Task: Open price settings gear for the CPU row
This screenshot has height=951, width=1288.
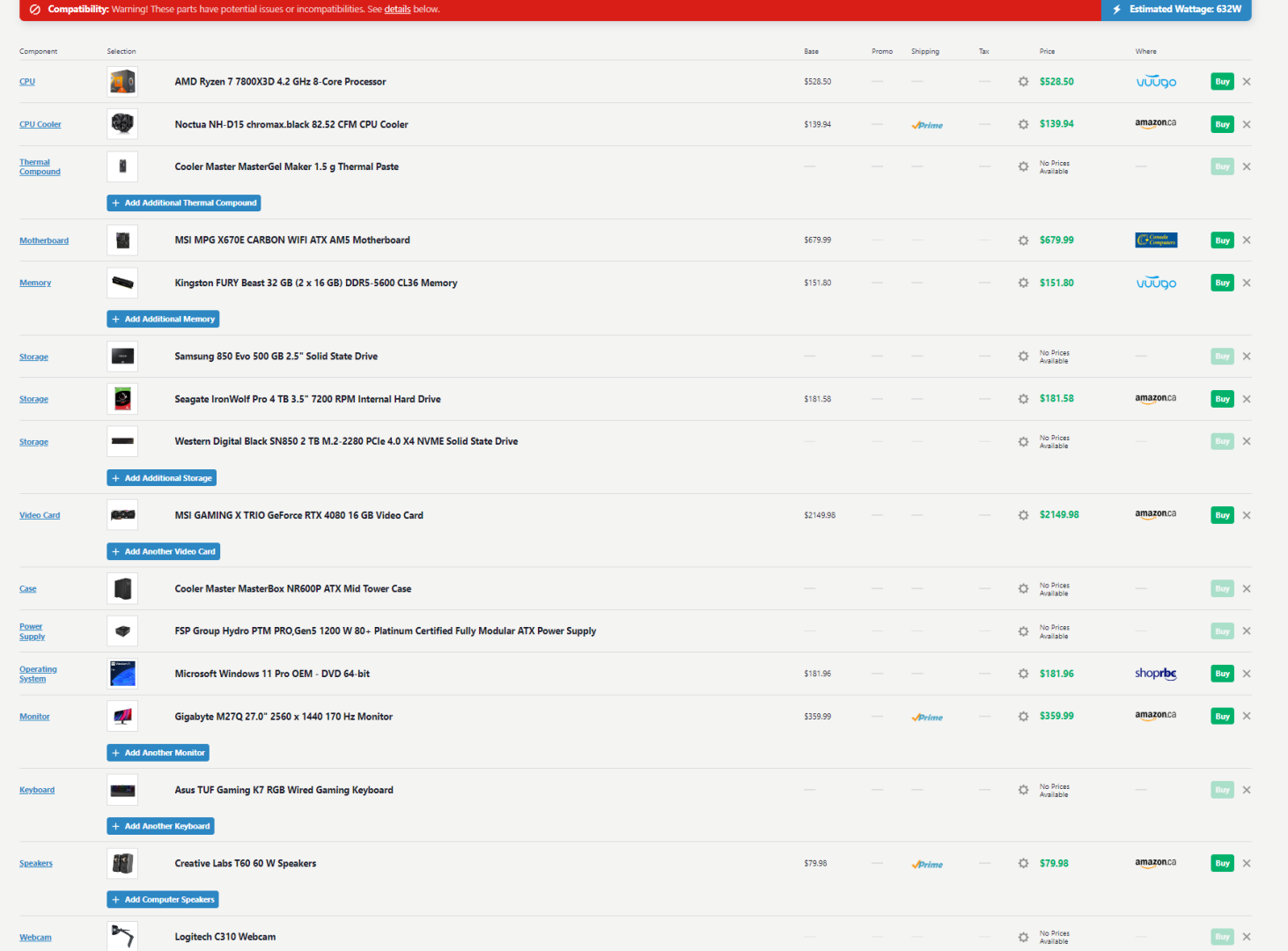Action: [1023, 82]
